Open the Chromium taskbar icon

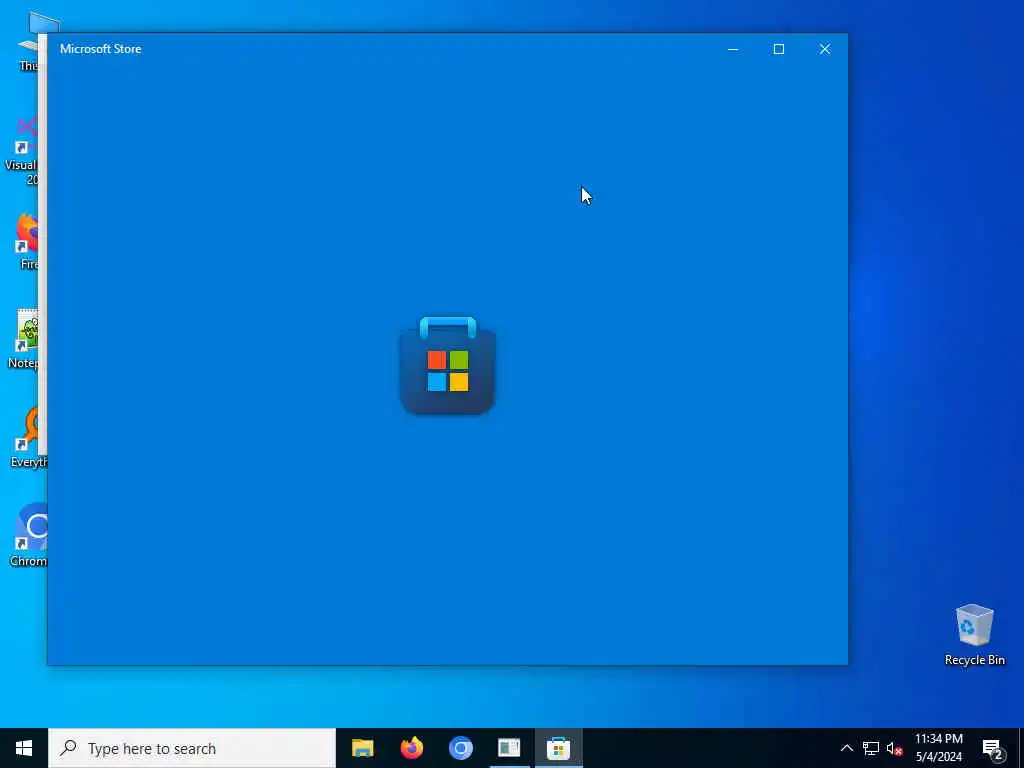(460, 748)
